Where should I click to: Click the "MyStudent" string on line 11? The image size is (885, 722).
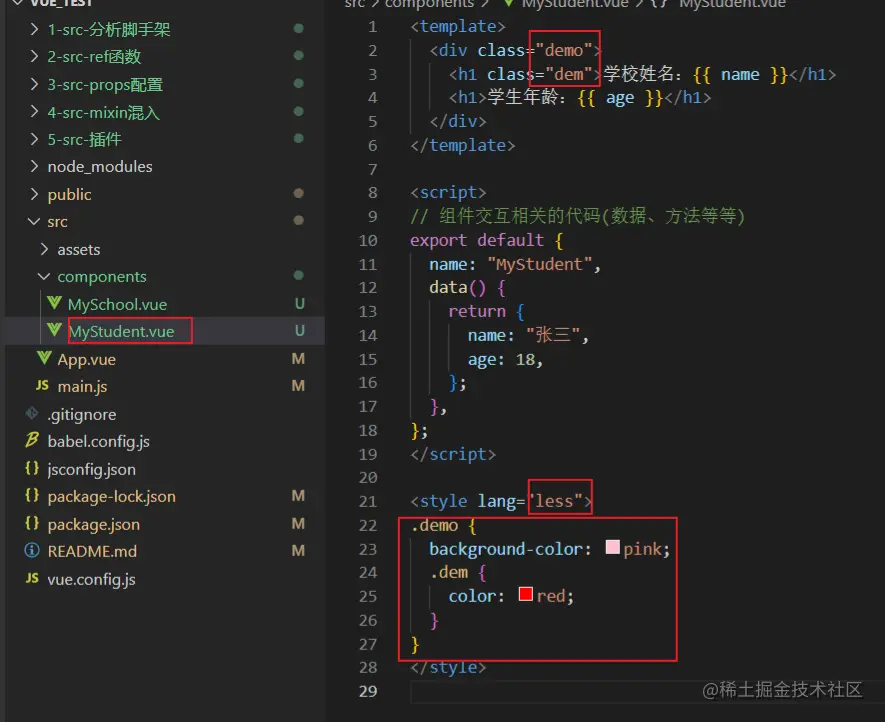pyautogui.click(x=539, y=264)
